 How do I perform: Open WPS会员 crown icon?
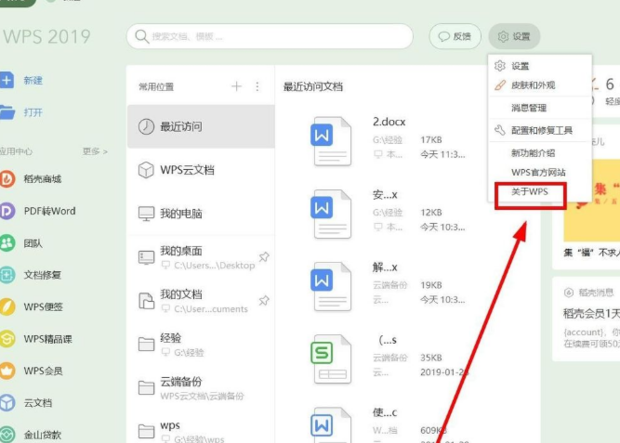click(x=7, y=371)
